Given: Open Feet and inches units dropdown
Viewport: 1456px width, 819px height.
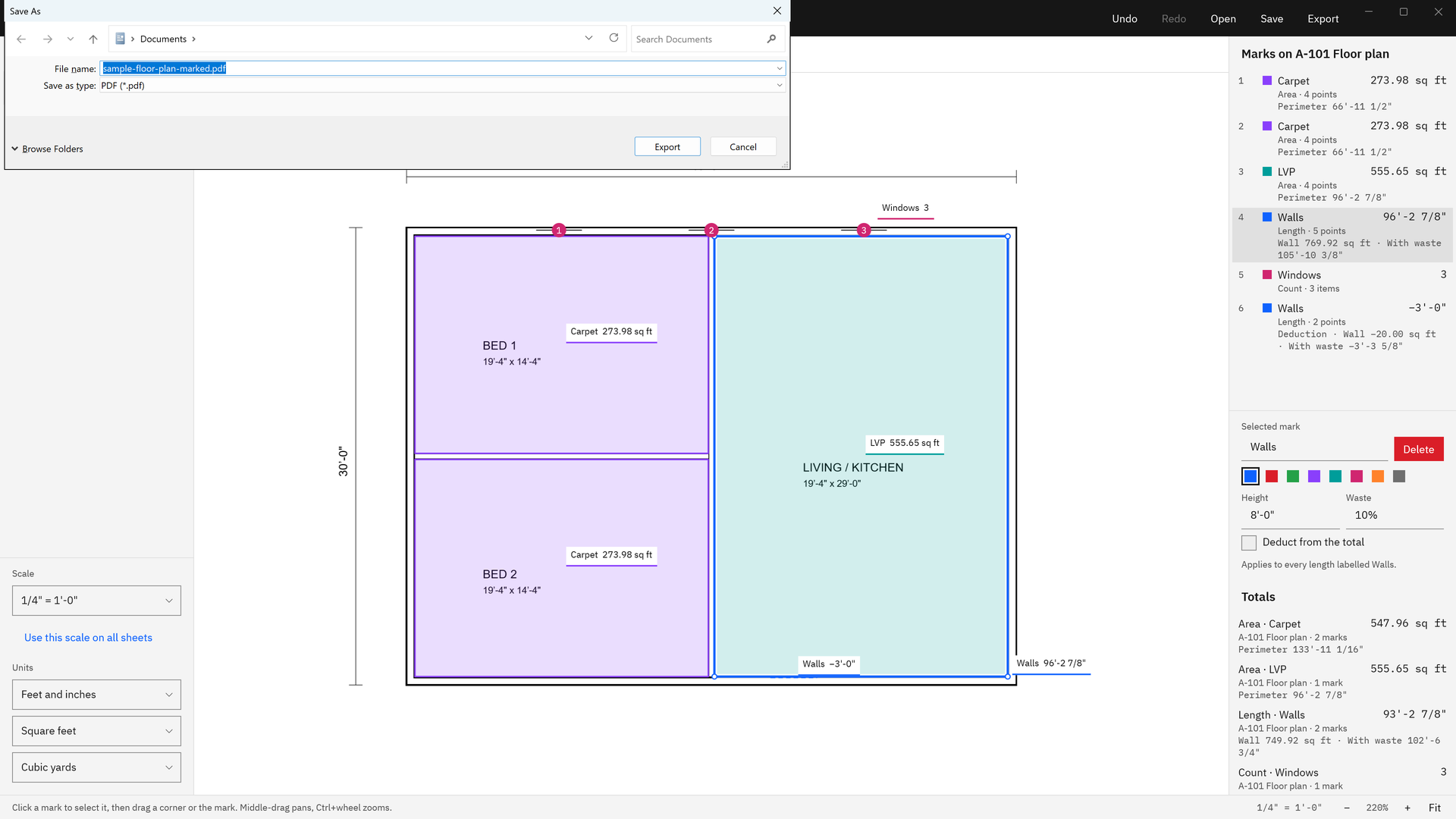Looking at the screenshot, I should (96, 695).
